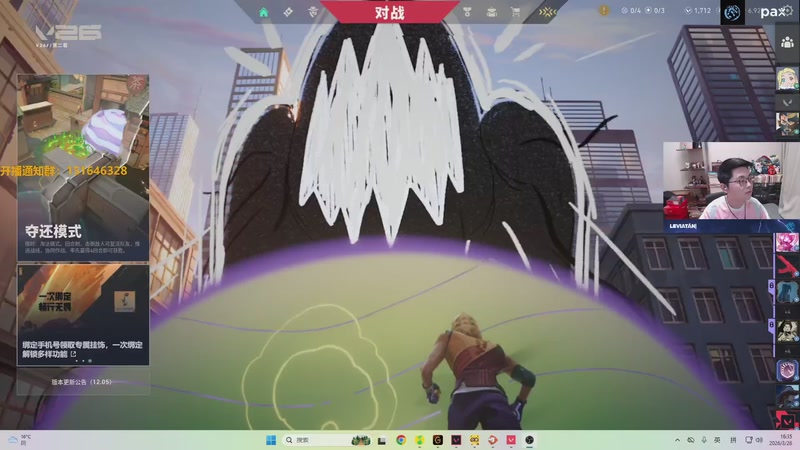Open the player avatar badge at top right
The width and height of the screenshot is (800, 450).
pos(732,12)
